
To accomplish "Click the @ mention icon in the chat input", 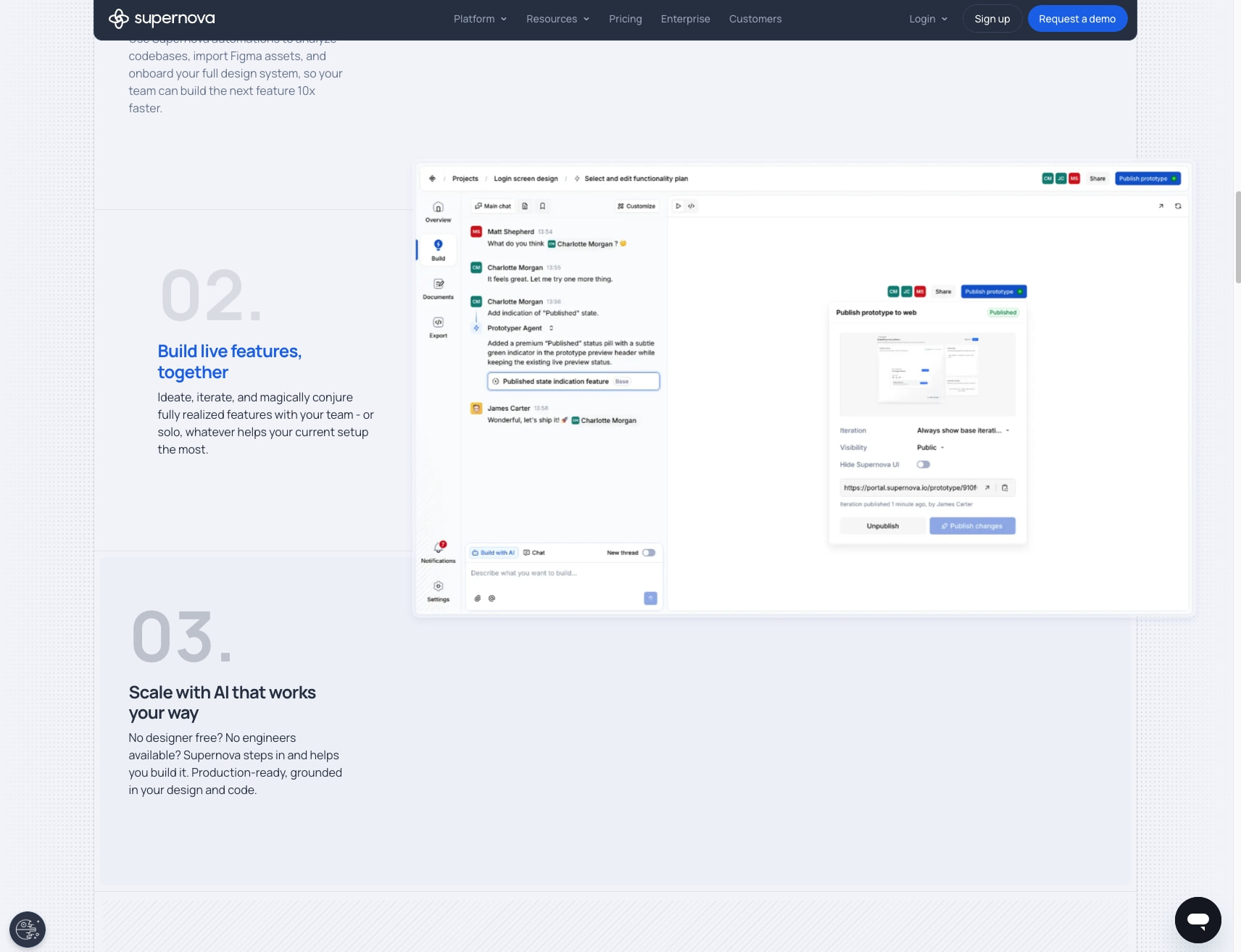I will point(491,598).
